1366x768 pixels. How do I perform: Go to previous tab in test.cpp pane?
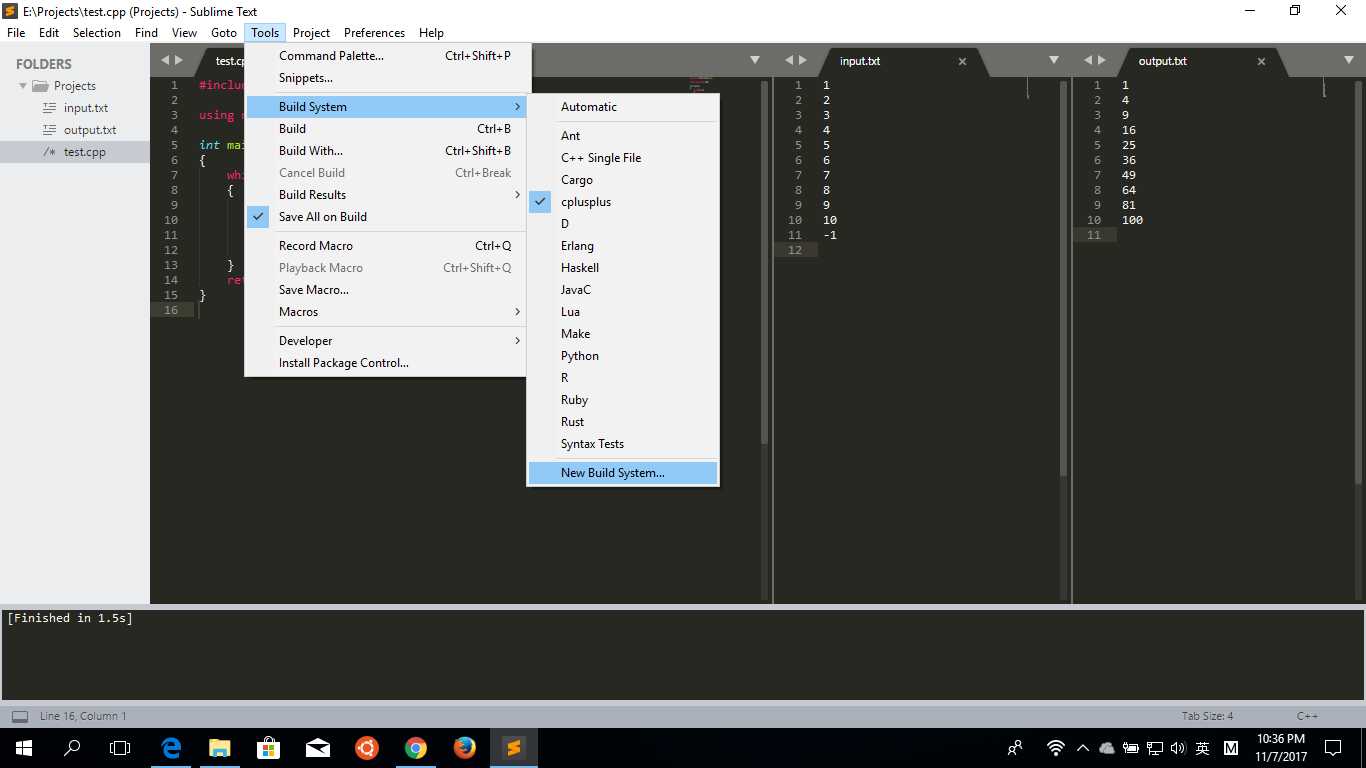point(166,60)
